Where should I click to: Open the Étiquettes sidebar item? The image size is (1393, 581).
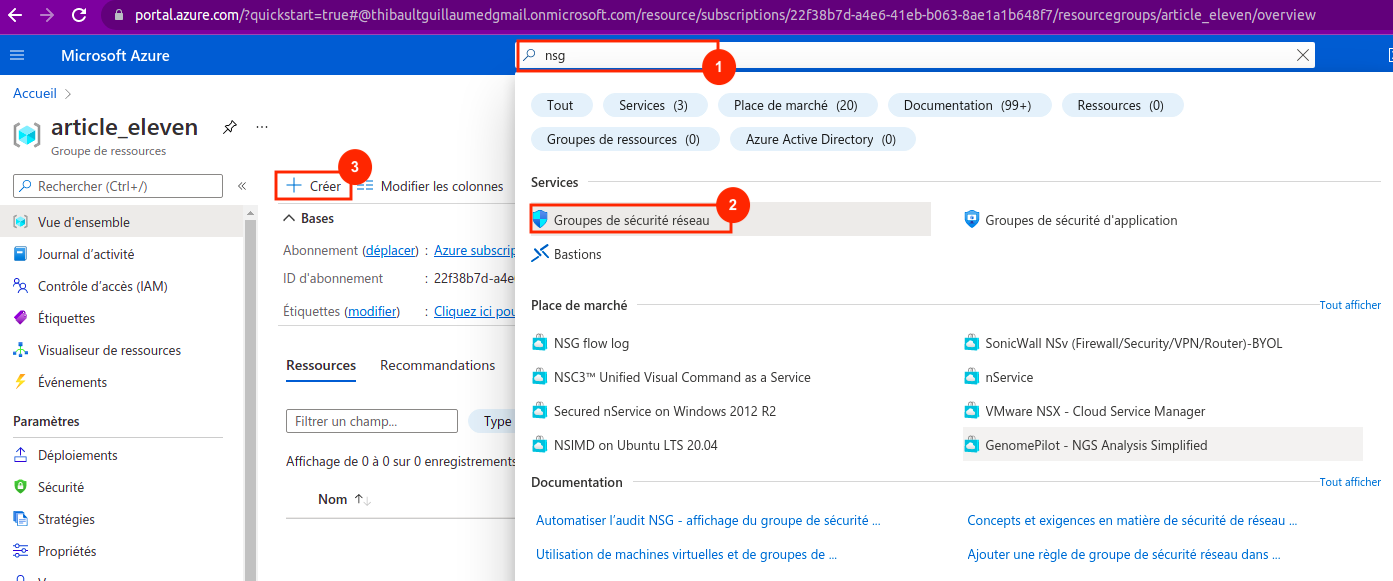click(x=66, y=318)
